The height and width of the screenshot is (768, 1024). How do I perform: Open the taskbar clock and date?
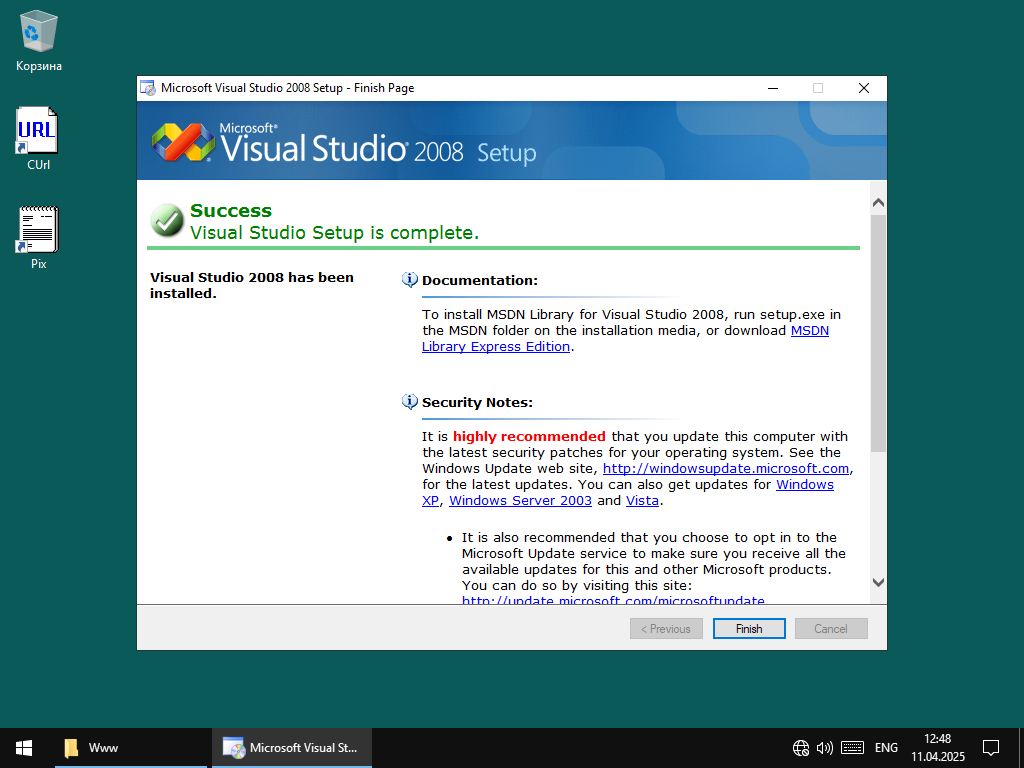point(938,748)
